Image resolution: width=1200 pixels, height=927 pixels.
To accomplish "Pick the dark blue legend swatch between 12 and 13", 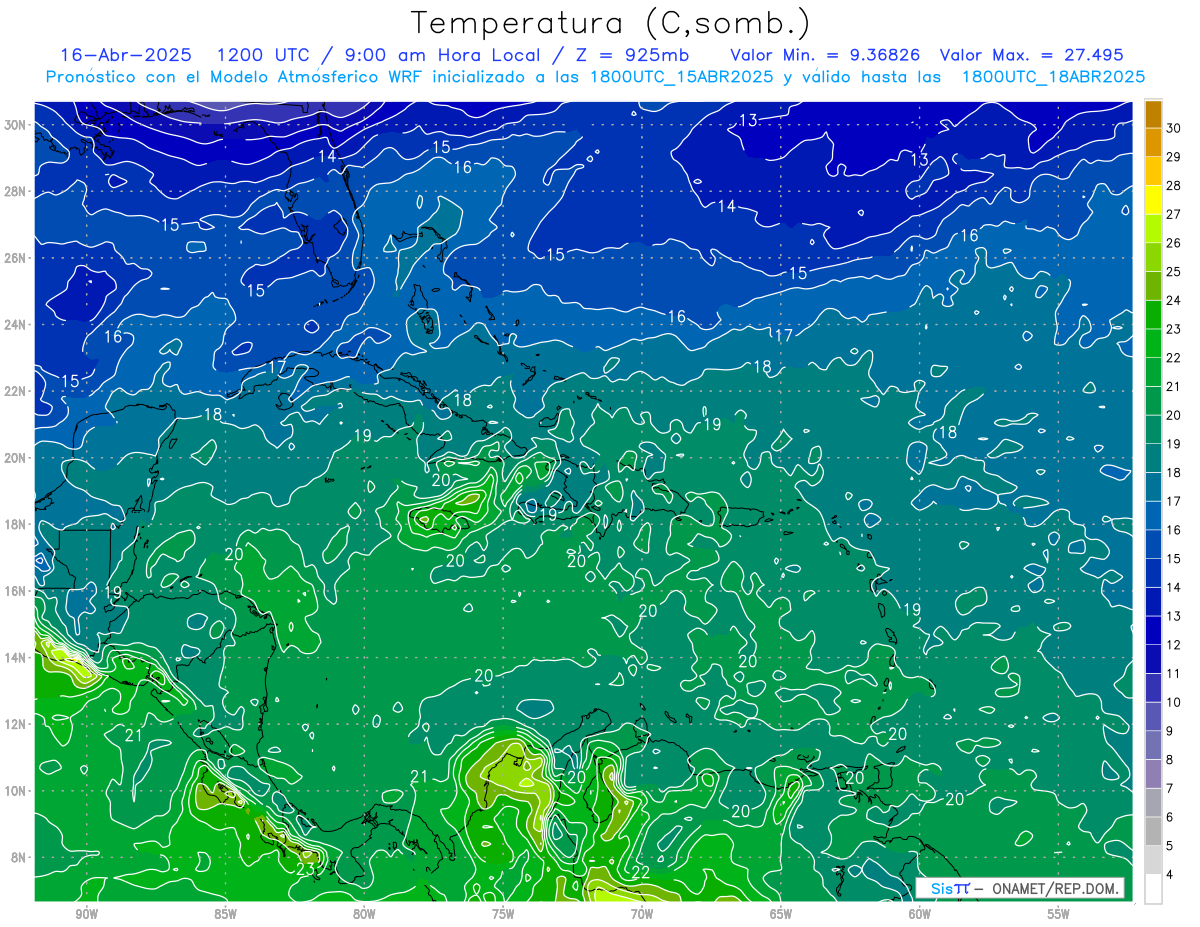I will [x=1153, y=630].
